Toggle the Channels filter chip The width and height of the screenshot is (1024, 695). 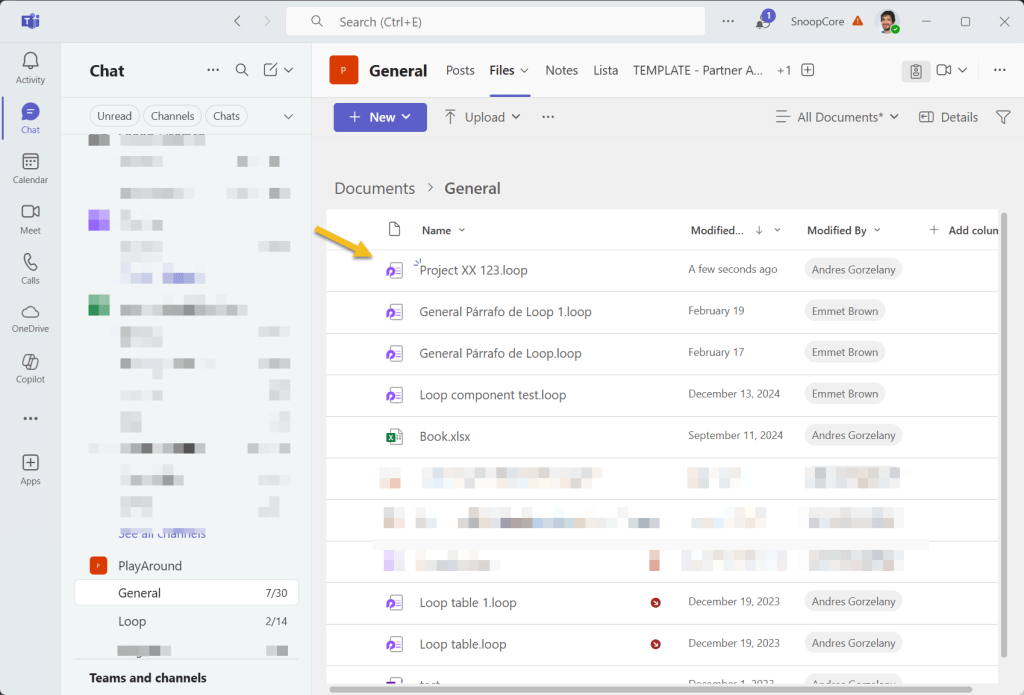[x=172, y=116]
